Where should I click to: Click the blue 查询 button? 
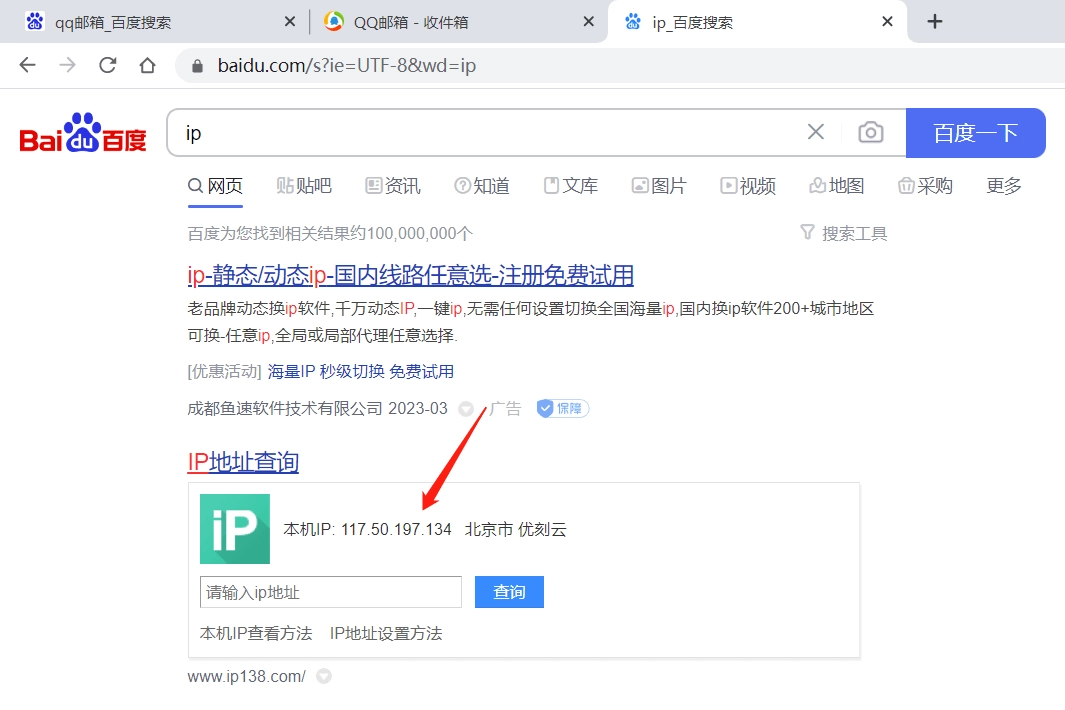[x=509, y=592]
